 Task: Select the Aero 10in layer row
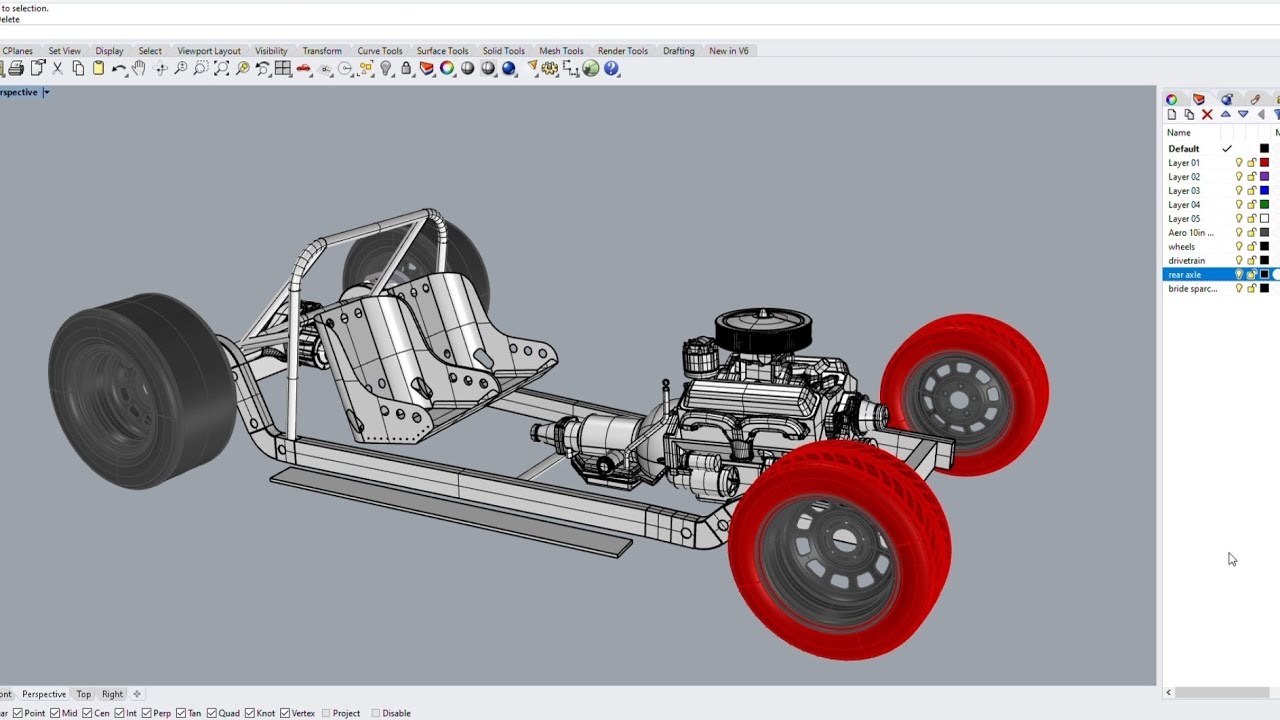pyautogui.click(x=1221, y=233)
